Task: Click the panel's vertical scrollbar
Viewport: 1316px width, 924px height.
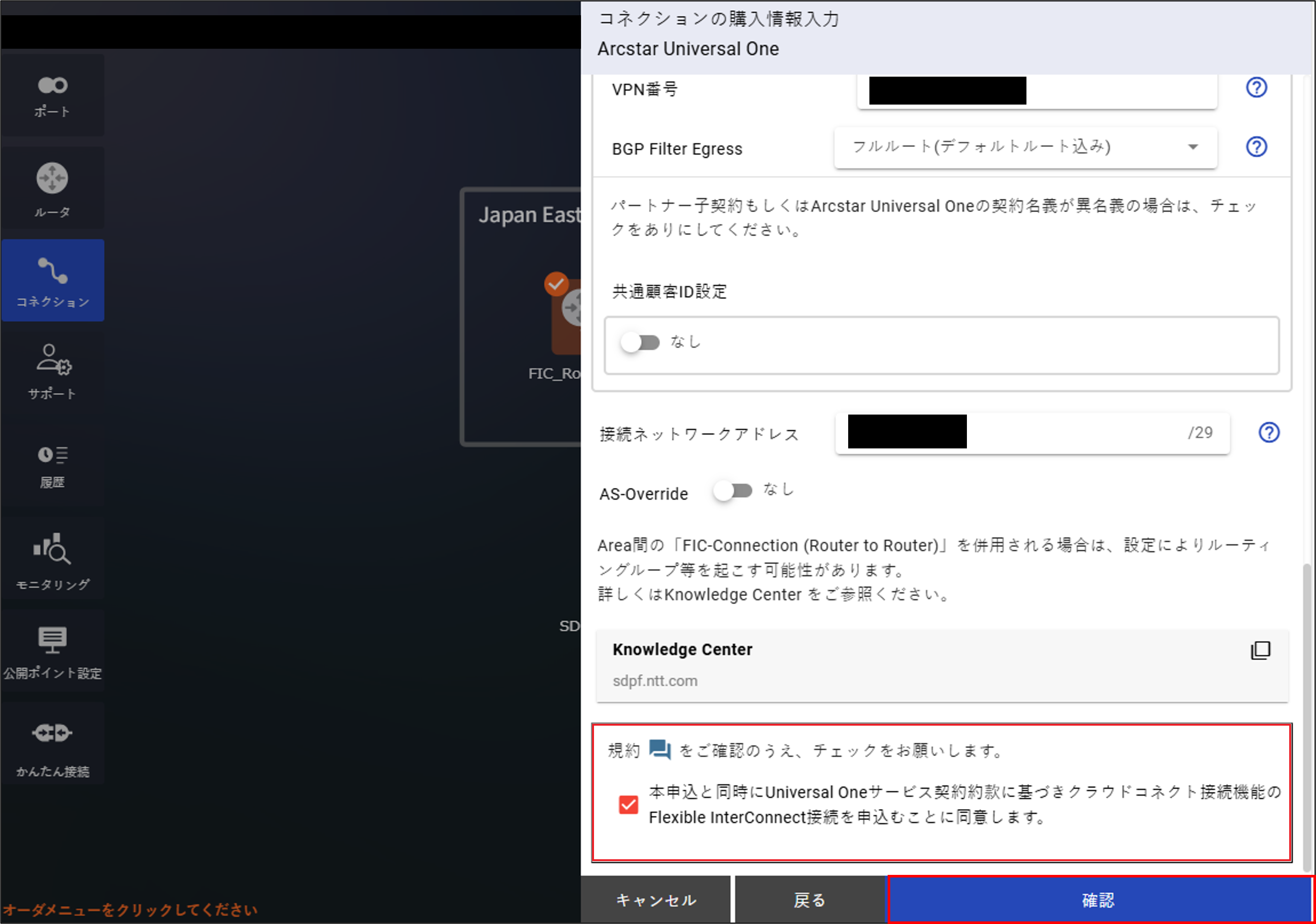Action: 1307,717
